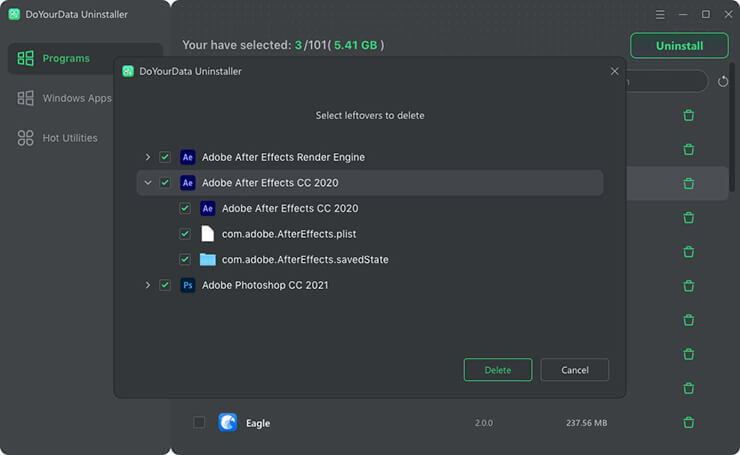
Task: Confirm with the Delete button
Action: pos(498,370)
